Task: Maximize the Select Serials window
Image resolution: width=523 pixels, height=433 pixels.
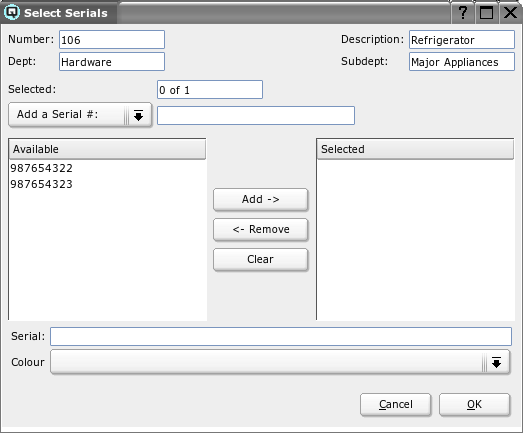Action: [486, 13]
